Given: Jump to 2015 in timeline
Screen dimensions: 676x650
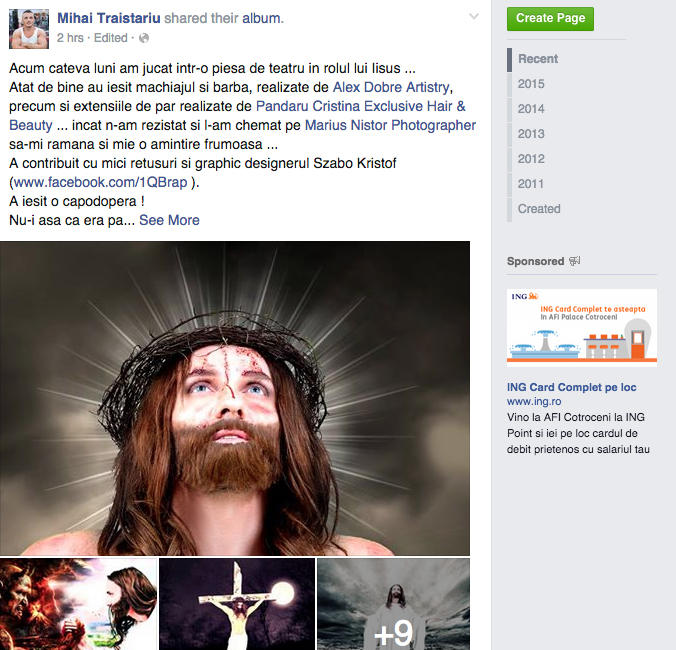Looking at the screenshot, I should [x=531, y=84].
